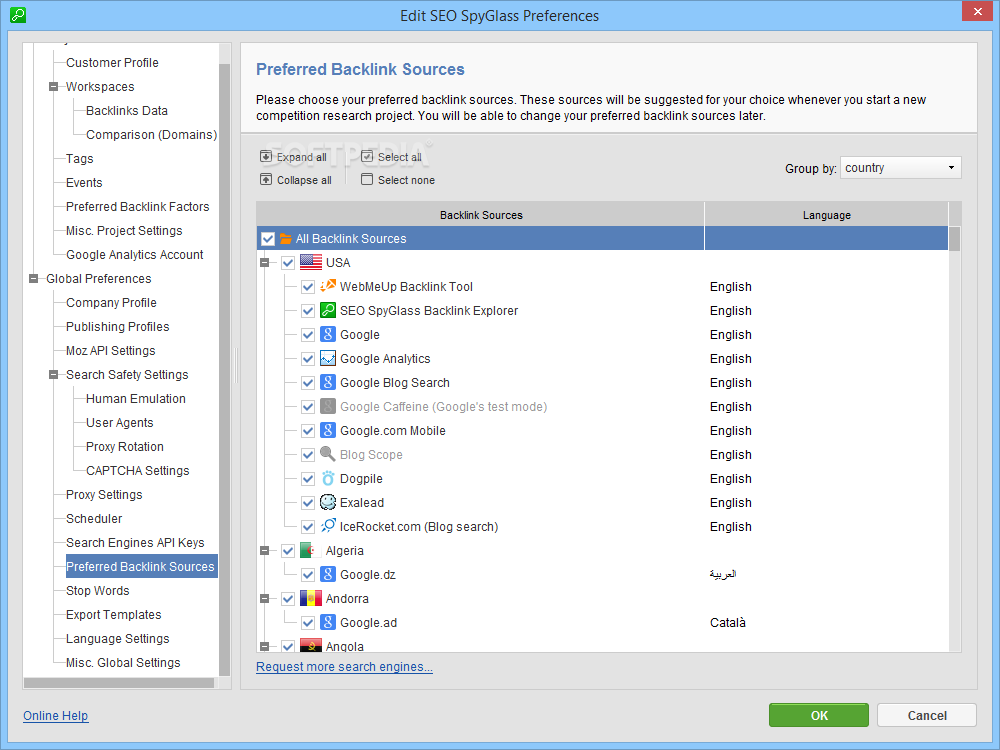Open the Customer Profile settings page
Image resolution: width=1000 pixels, height=750 pixels.
tap(112, 62)
